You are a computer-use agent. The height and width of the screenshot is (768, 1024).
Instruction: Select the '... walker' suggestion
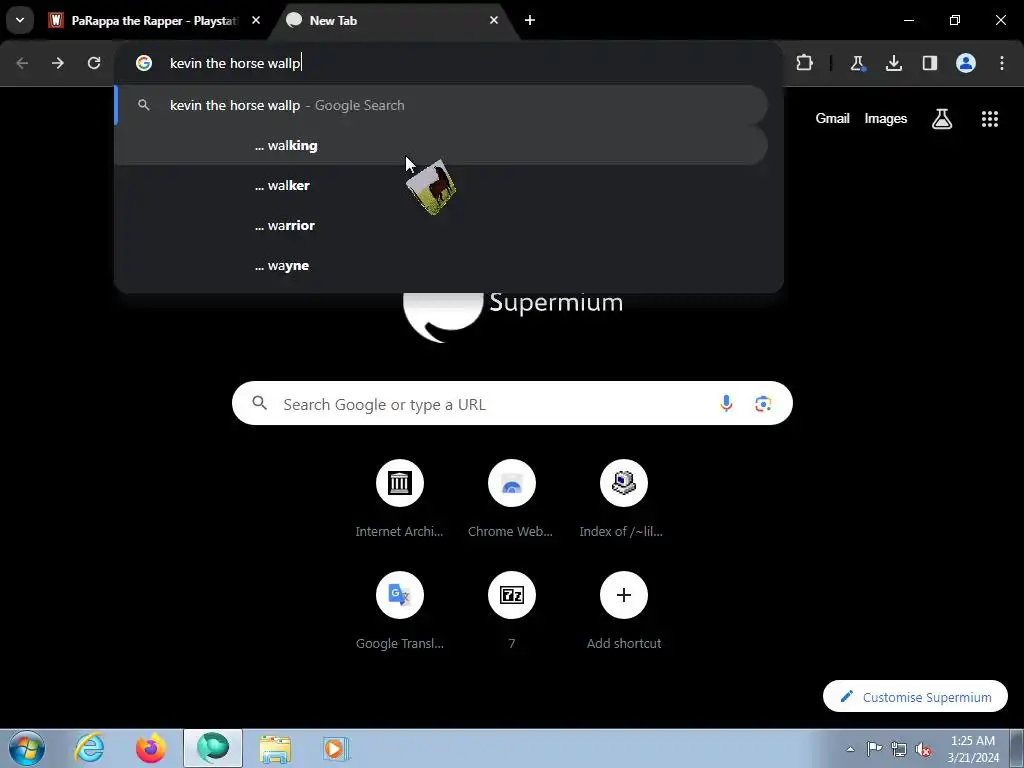coord(441,185)
